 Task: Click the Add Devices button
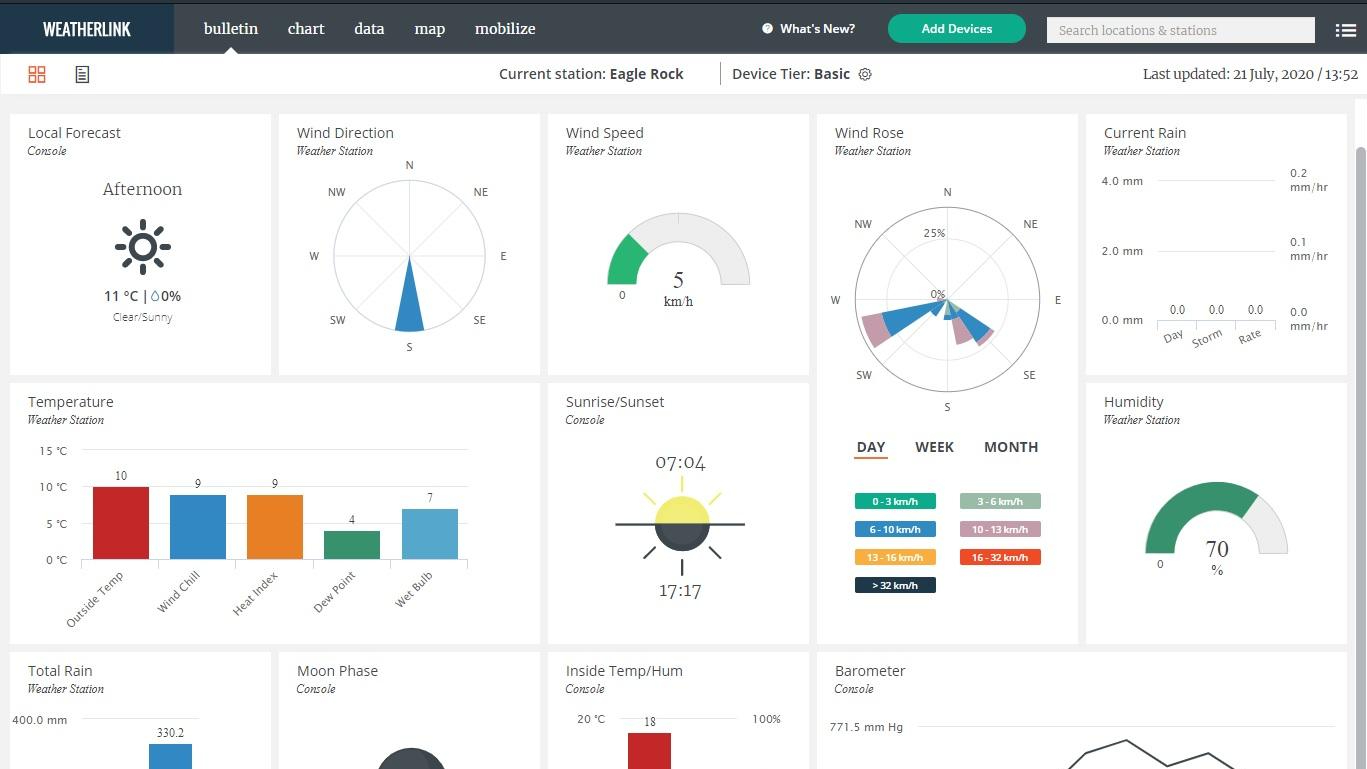pos(956,29)
